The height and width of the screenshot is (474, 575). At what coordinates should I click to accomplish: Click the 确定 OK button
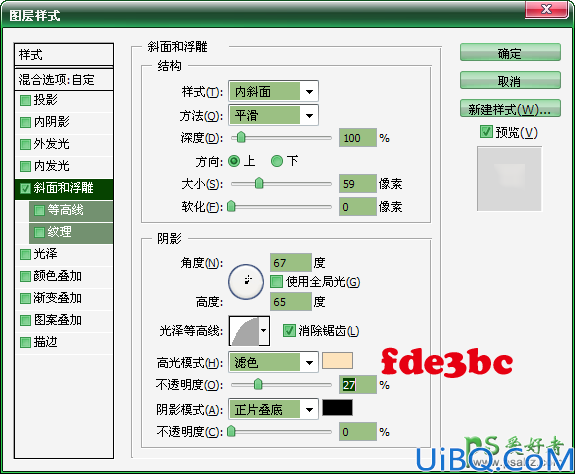tap(510, 52)
